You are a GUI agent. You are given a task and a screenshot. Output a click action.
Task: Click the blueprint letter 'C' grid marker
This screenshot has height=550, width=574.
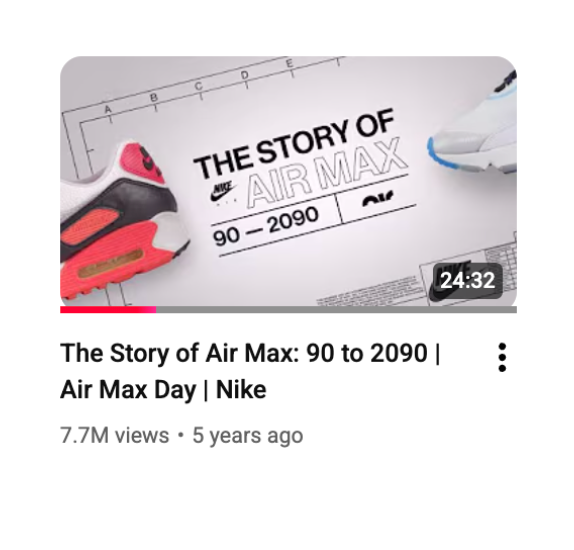198,86
